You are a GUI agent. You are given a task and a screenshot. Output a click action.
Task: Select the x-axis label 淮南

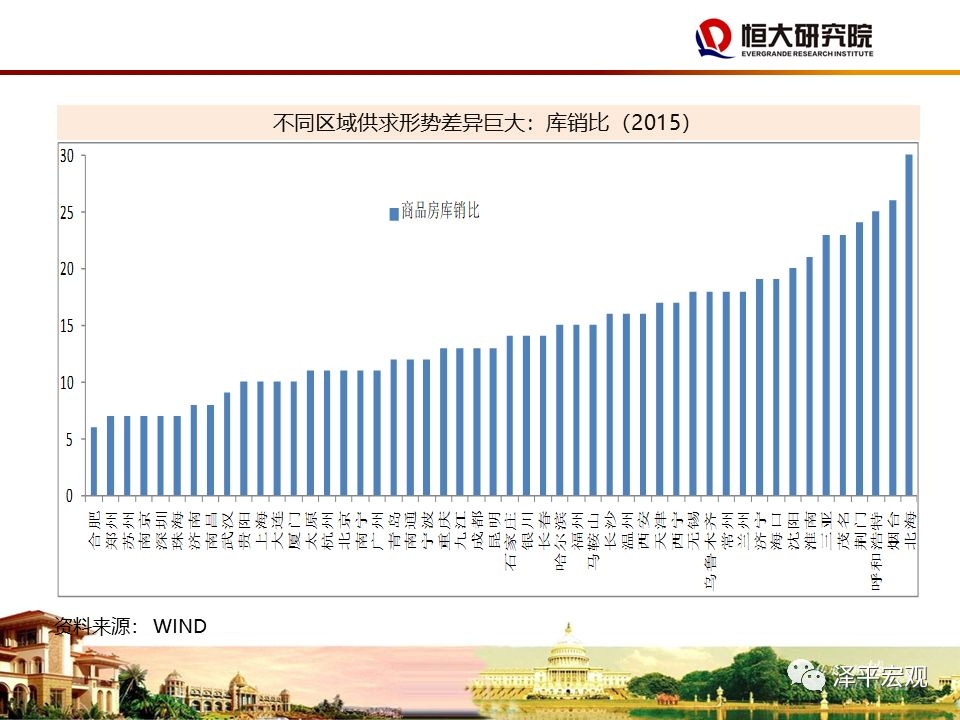click(x=810, y=532)
